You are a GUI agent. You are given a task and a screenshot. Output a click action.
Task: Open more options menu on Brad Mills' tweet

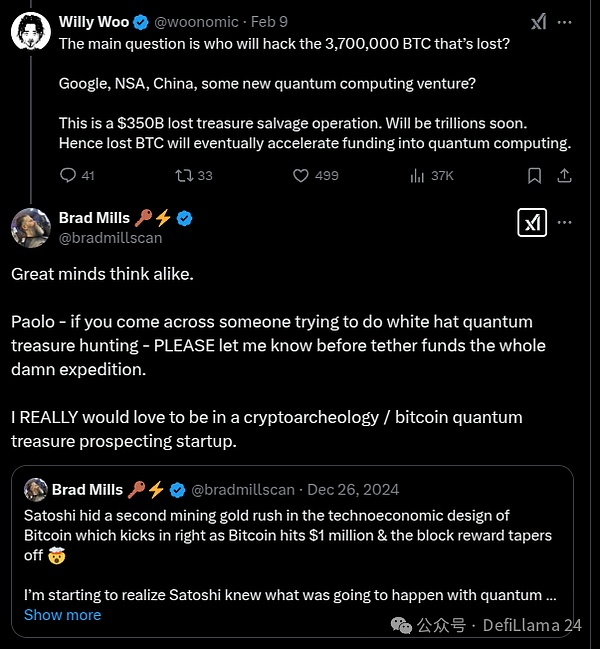point(567,222)
